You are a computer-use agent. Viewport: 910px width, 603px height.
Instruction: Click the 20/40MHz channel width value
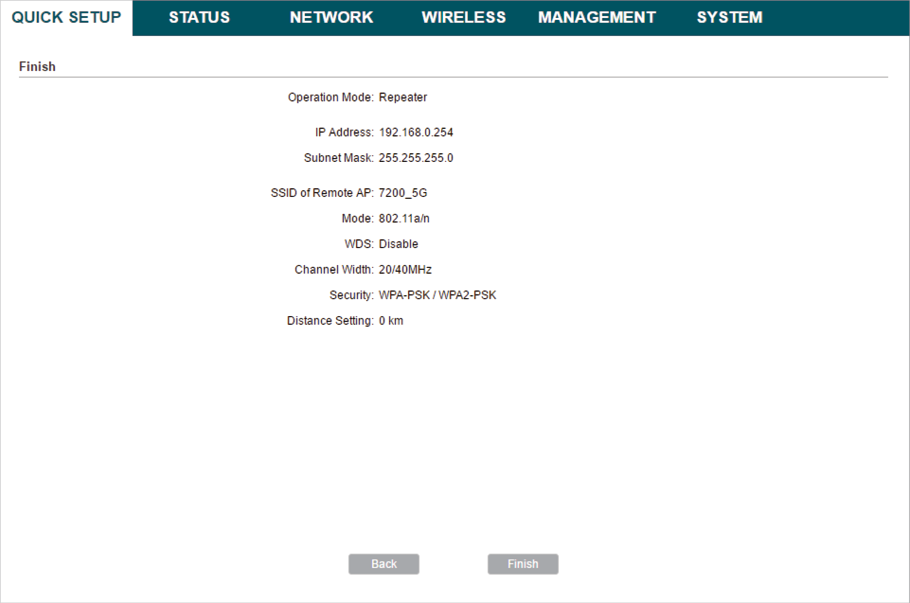coord(405,270)
